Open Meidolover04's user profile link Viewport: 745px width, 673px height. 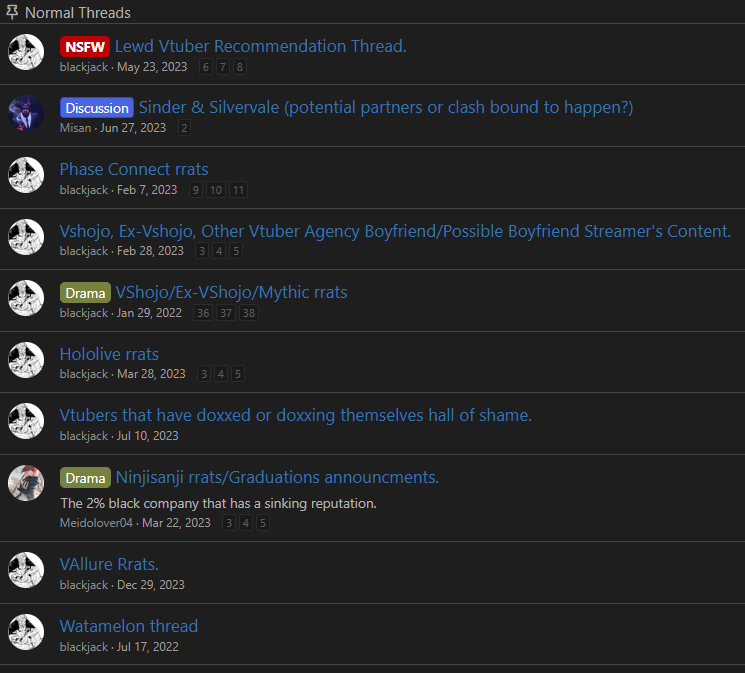[x=96, y=523]
